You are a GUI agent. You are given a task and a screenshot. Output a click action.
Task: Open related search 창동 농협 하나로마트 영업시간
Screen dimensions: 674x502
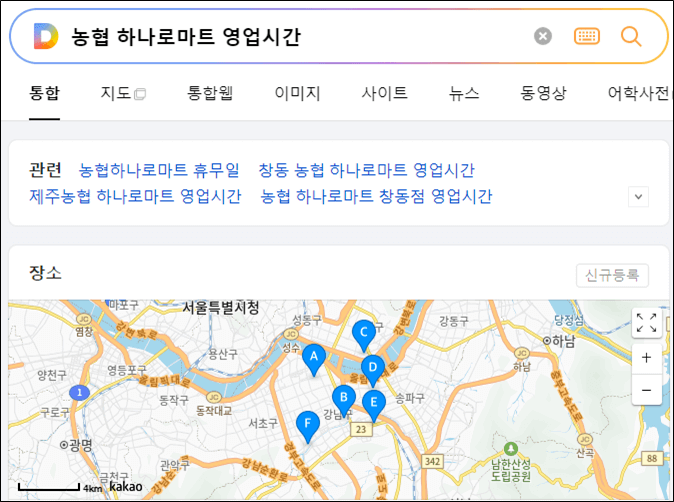click(366, 170)
